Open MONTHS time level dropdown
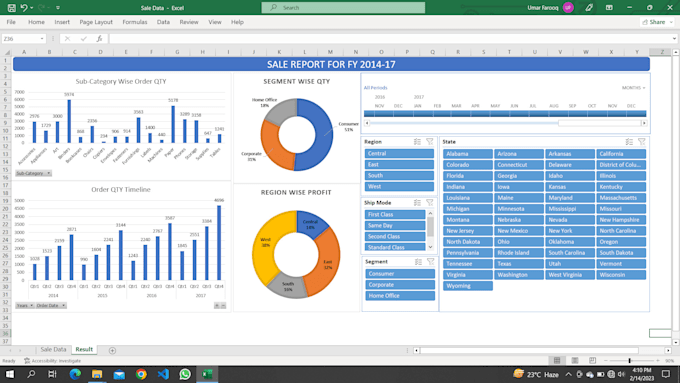680x383 pixels. click(x=634, y=88)
